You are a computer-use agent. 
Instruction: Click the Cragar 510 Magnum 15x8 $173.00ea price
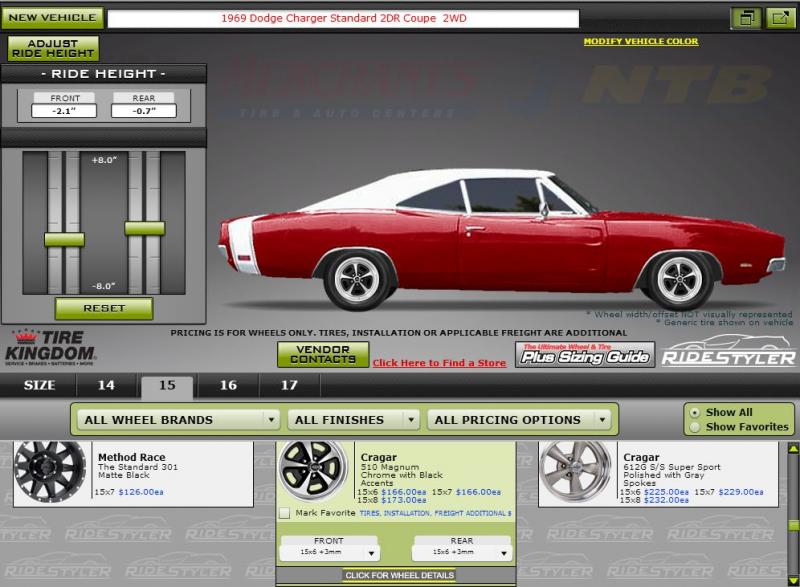404,500
